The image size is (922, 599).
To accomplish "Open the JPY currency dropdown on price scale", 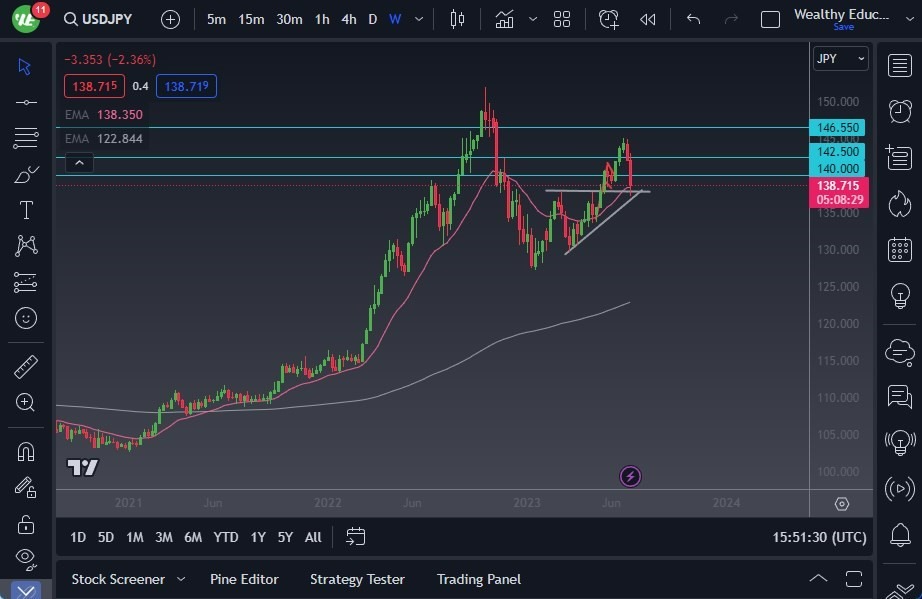I will pyautogui.click(x=839, y=58).
